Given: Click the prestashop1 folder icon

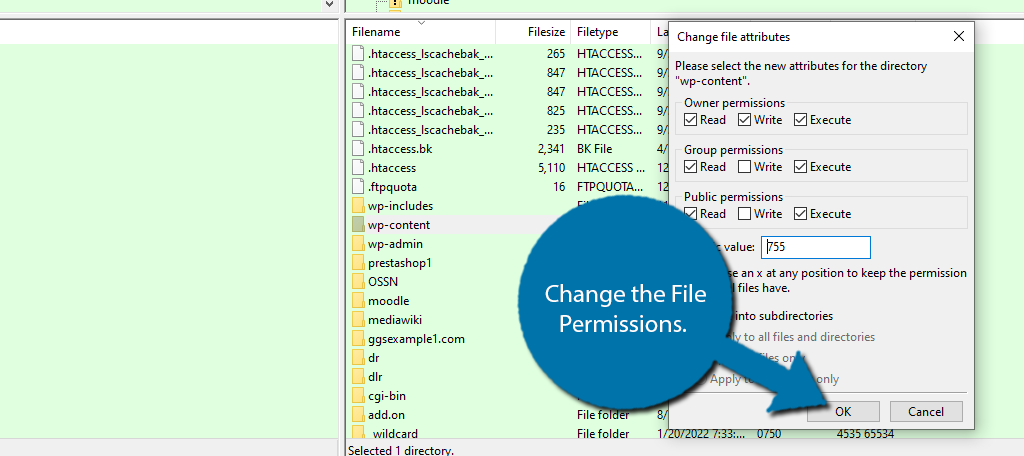Looking at the screenshot, I should (x=358, y=263).
